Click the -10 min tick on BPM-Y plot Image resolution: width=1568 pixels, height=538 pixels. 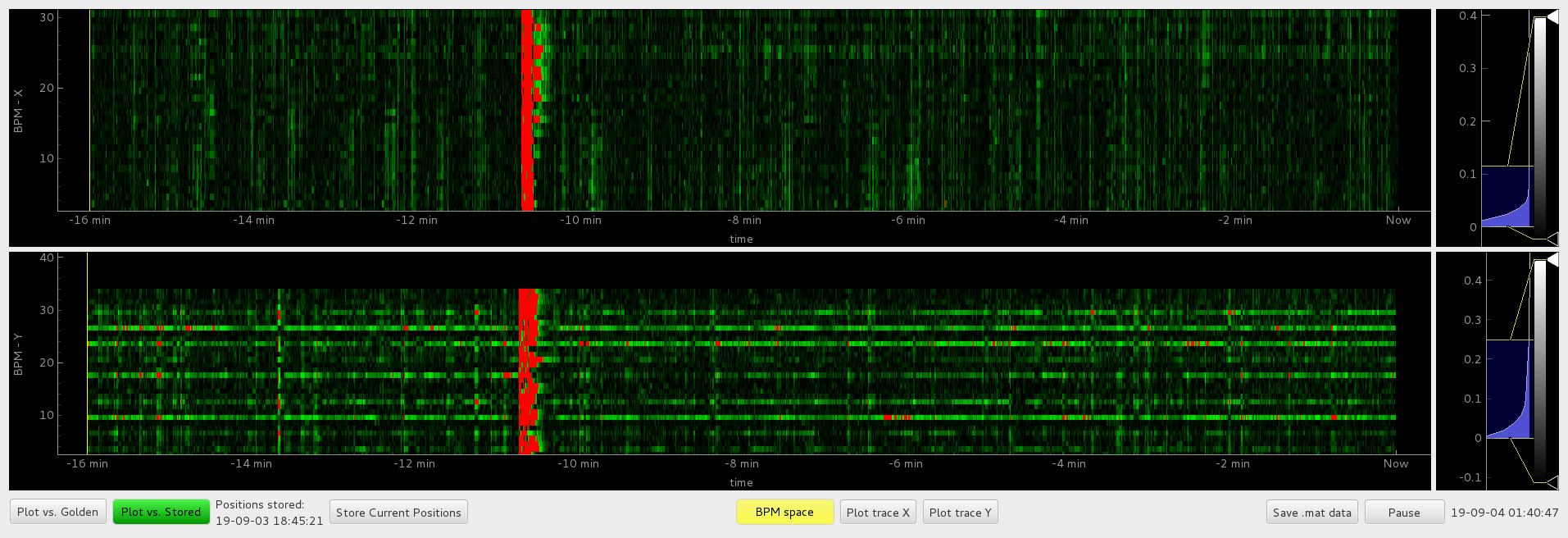578,463
